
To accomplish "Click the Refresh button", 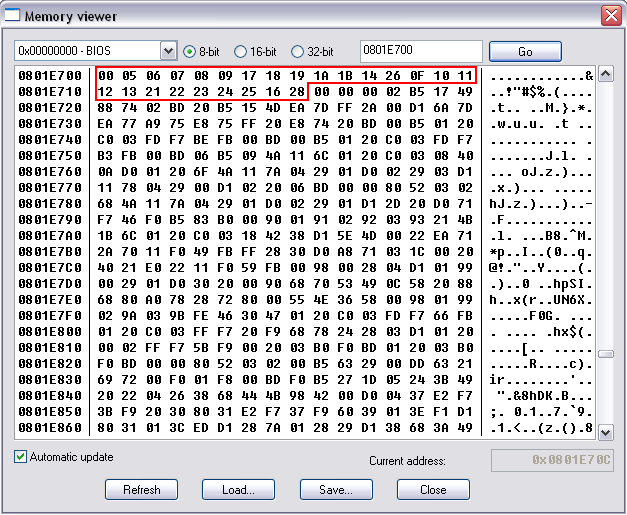I will pyautogui.click(x=141, y=490).
